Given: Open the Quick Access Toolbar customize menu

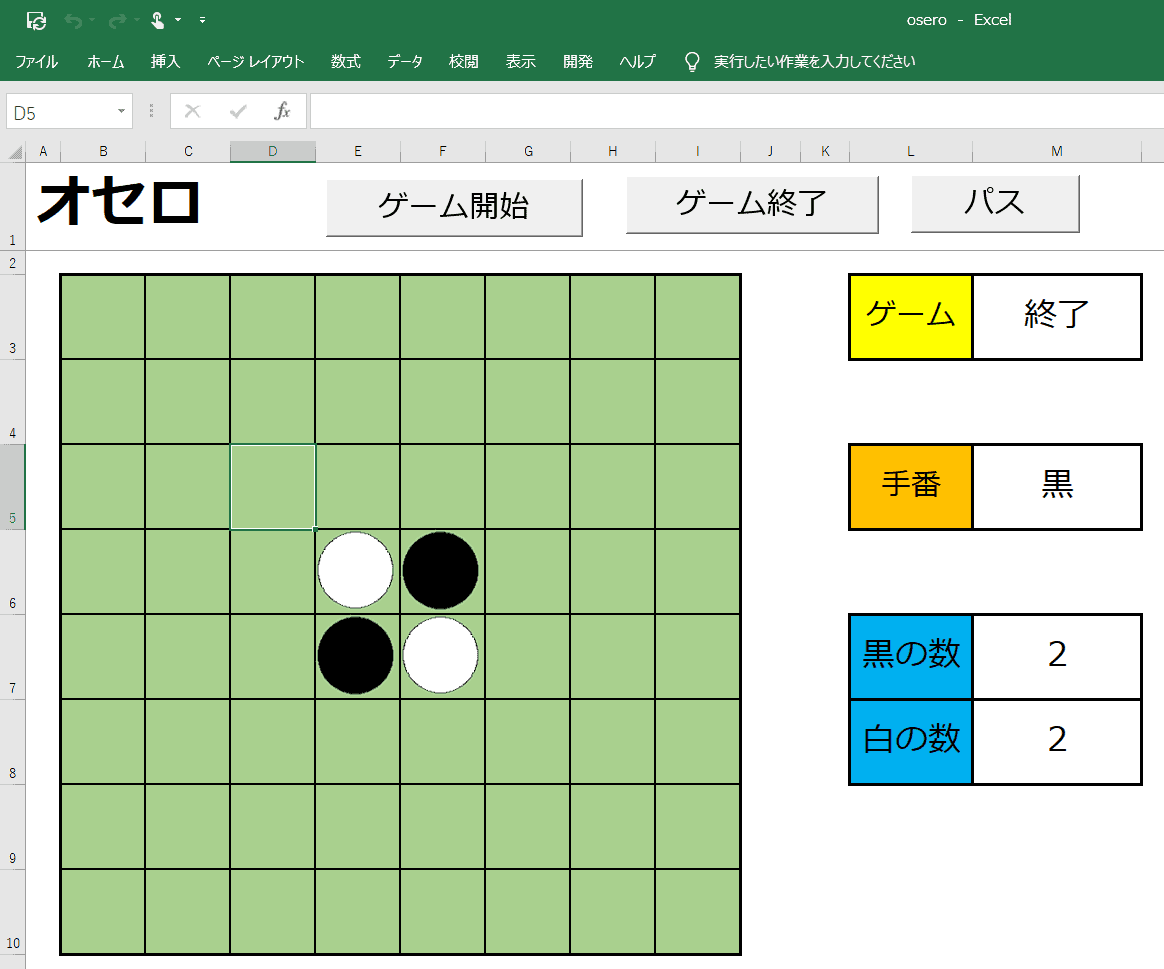Looking at the screenshot, I should 202,20.
